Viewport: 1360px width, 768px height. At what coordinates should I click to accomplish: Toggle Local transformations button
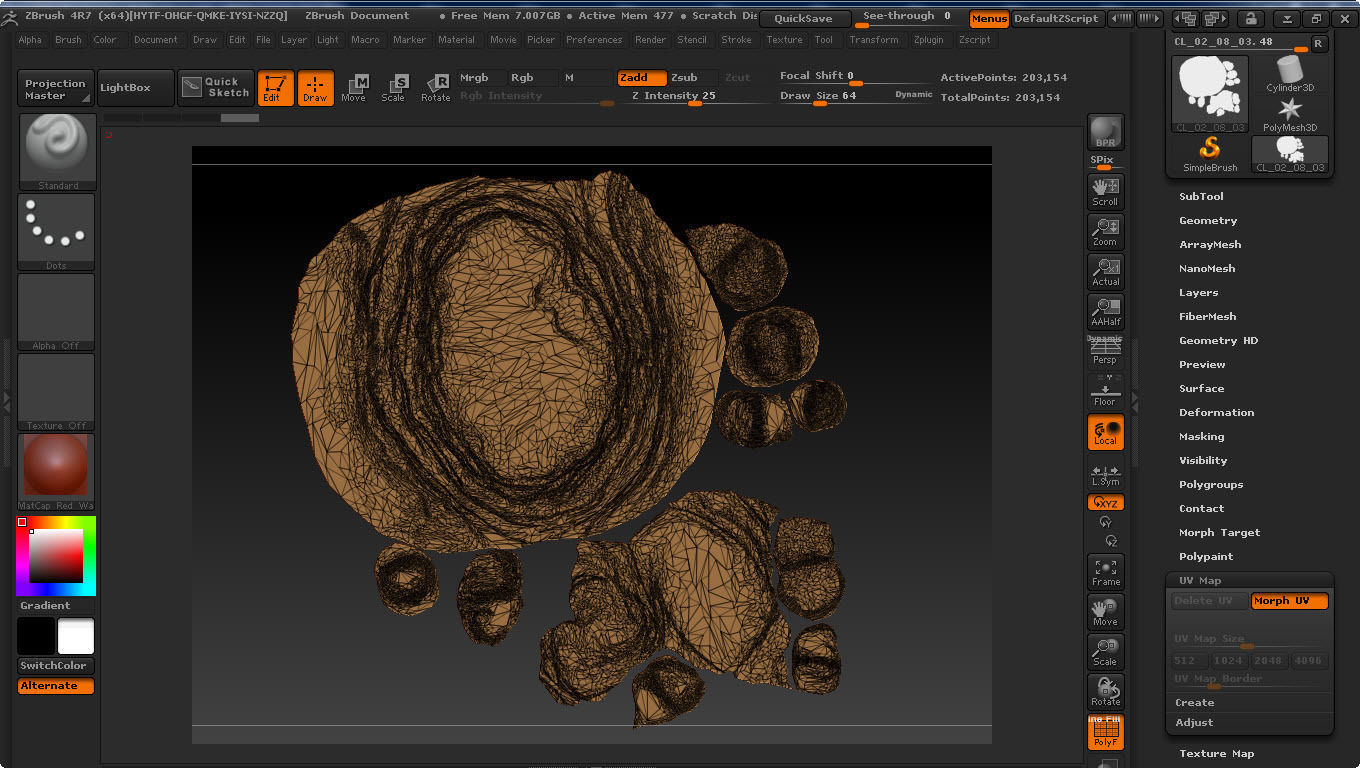(x=1105, y=432)
